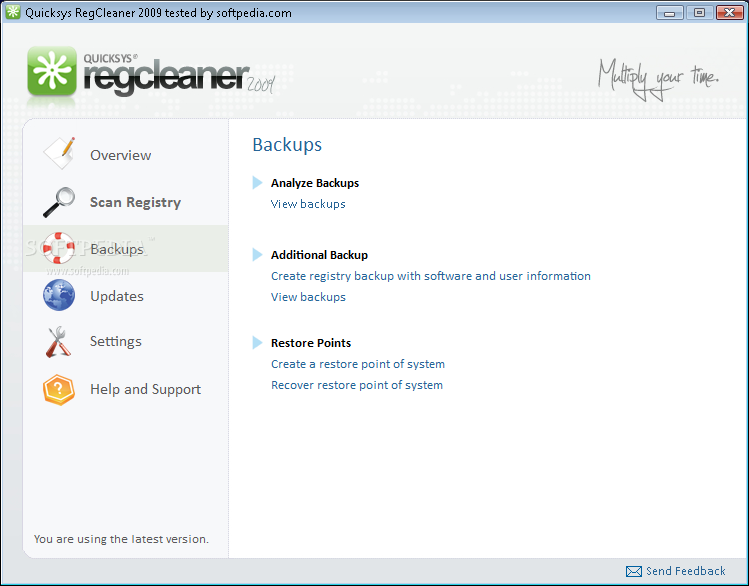This screenshot has width=749, height=586.
Task: Click the Backups lifebuoy icon
Action: [59, 248]
